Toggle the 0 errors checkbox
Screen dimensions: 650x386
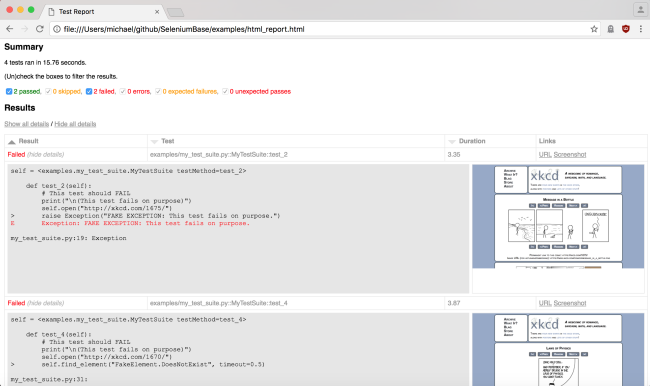[123, 92]
